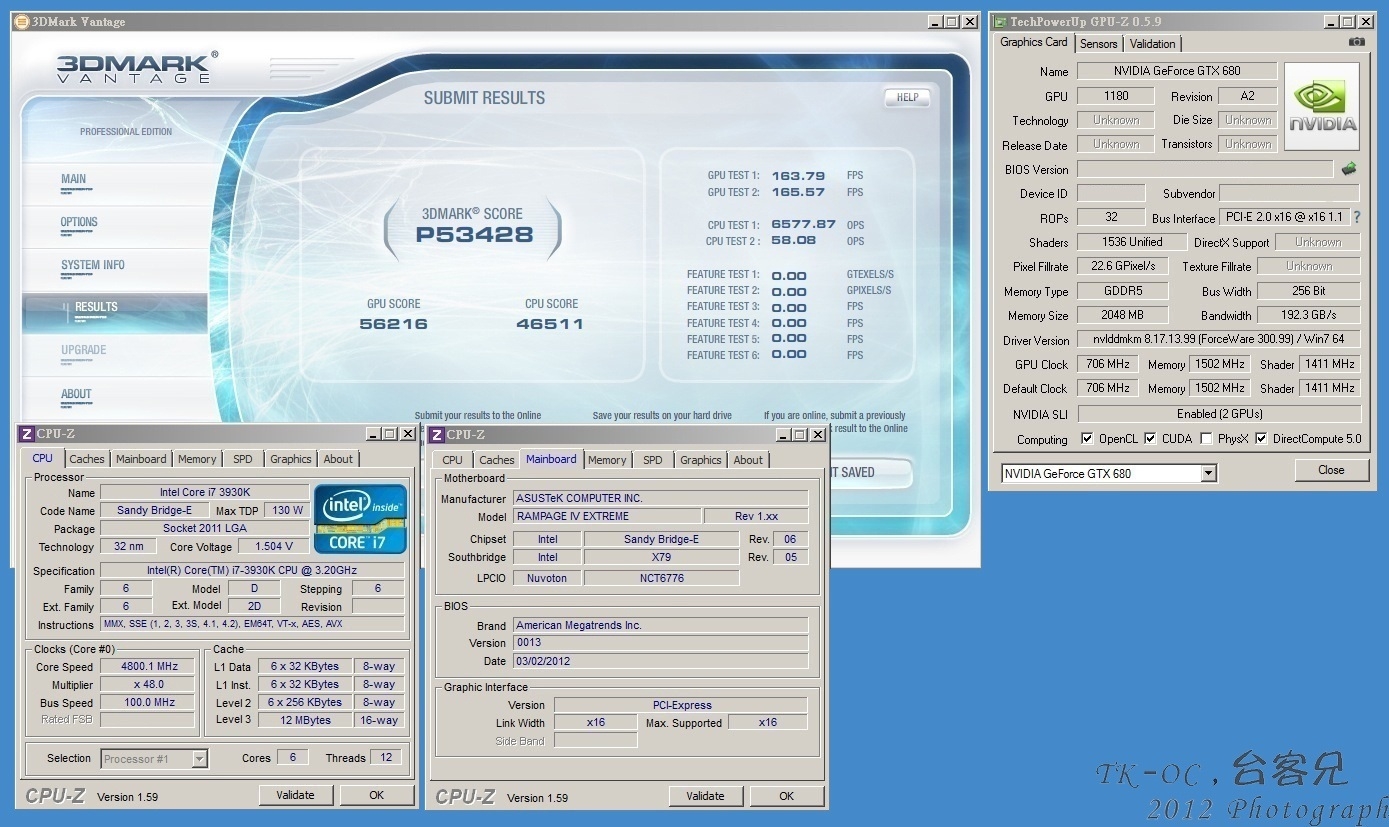Click the NVIDIA logo in GPU-Z
The height and width of the screenshot is (827, 1389).
tap(1321, 107)
